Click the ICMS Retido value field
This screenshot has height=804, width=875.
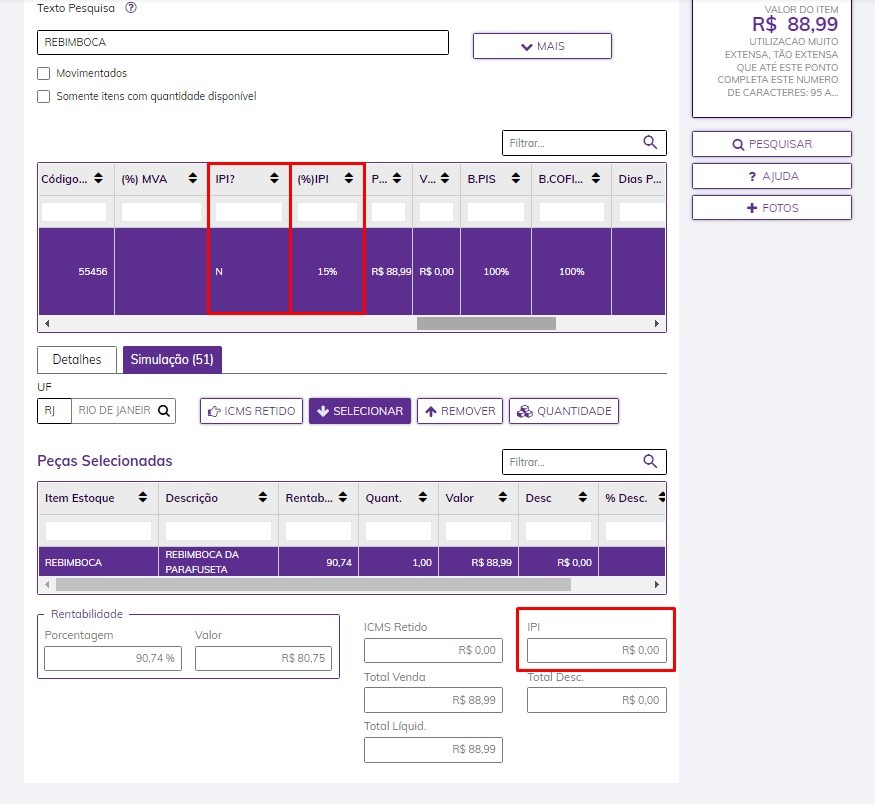coord(434,651)
